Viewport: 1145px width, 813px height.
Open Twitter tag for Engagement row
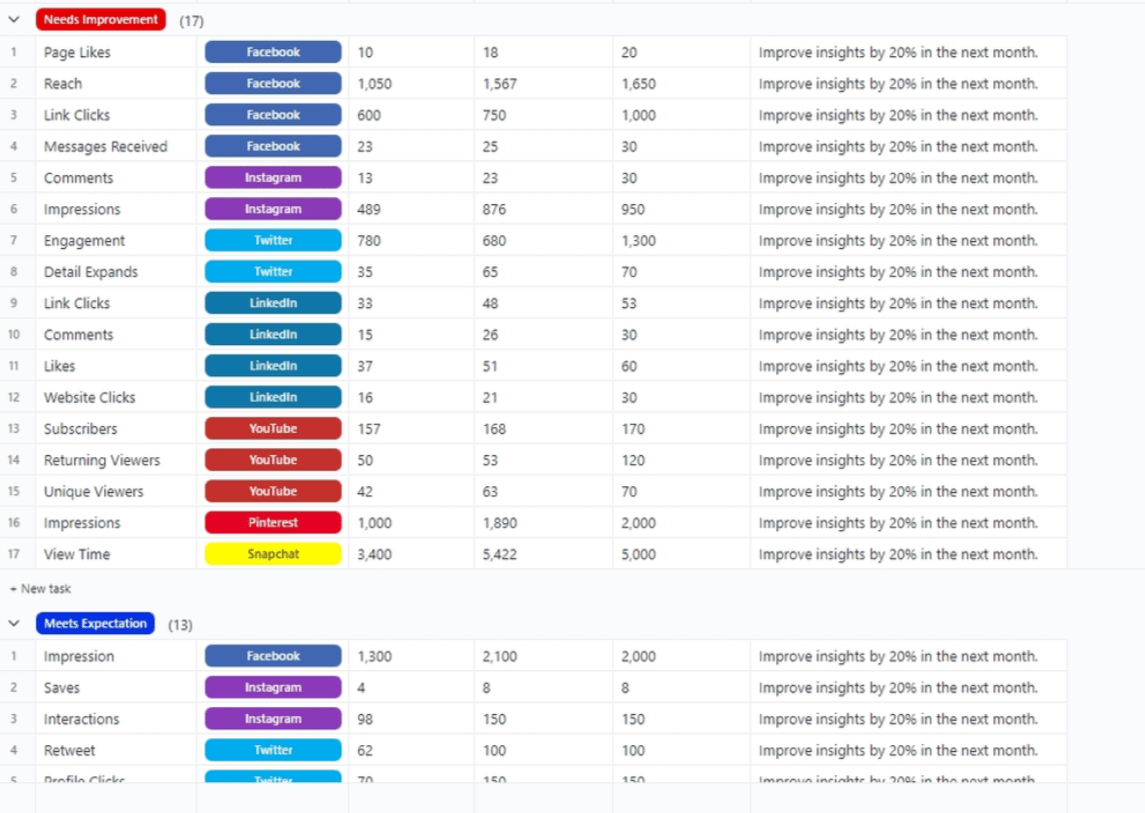pos(273,241)
